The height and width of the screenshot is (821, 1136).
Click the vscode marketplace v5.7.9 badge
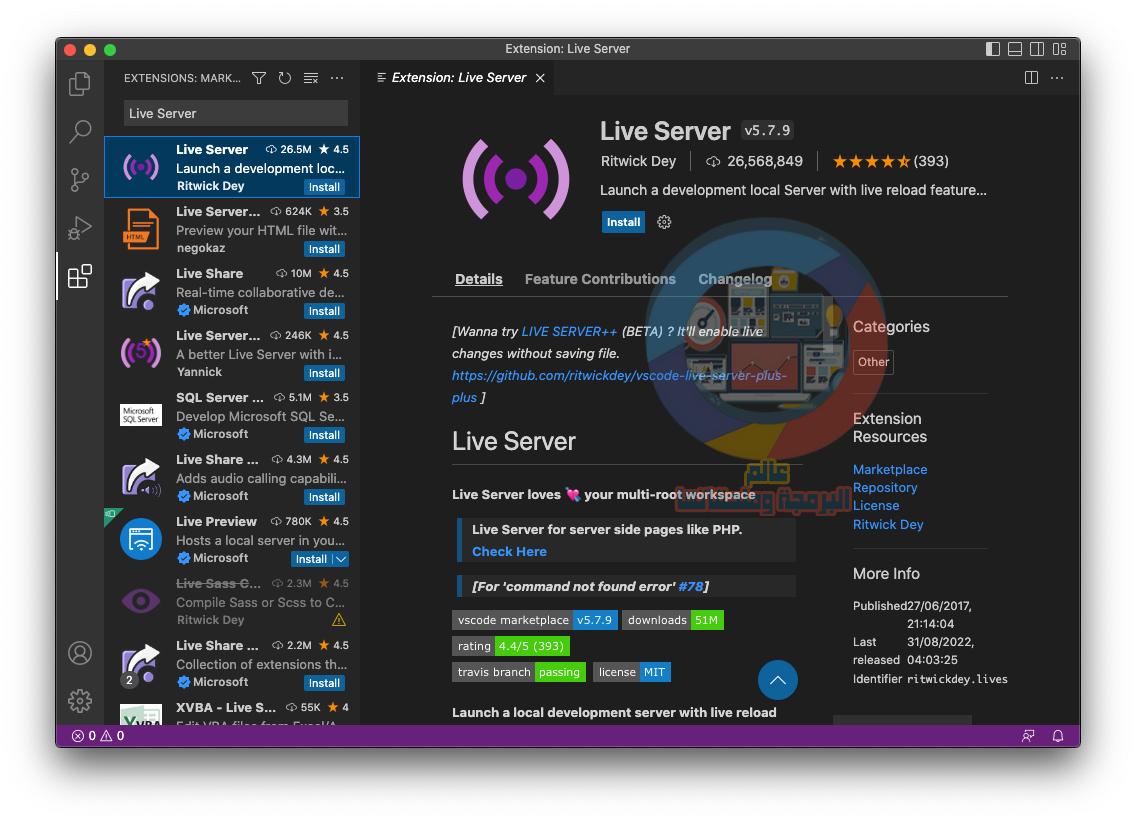click(535, 620)
